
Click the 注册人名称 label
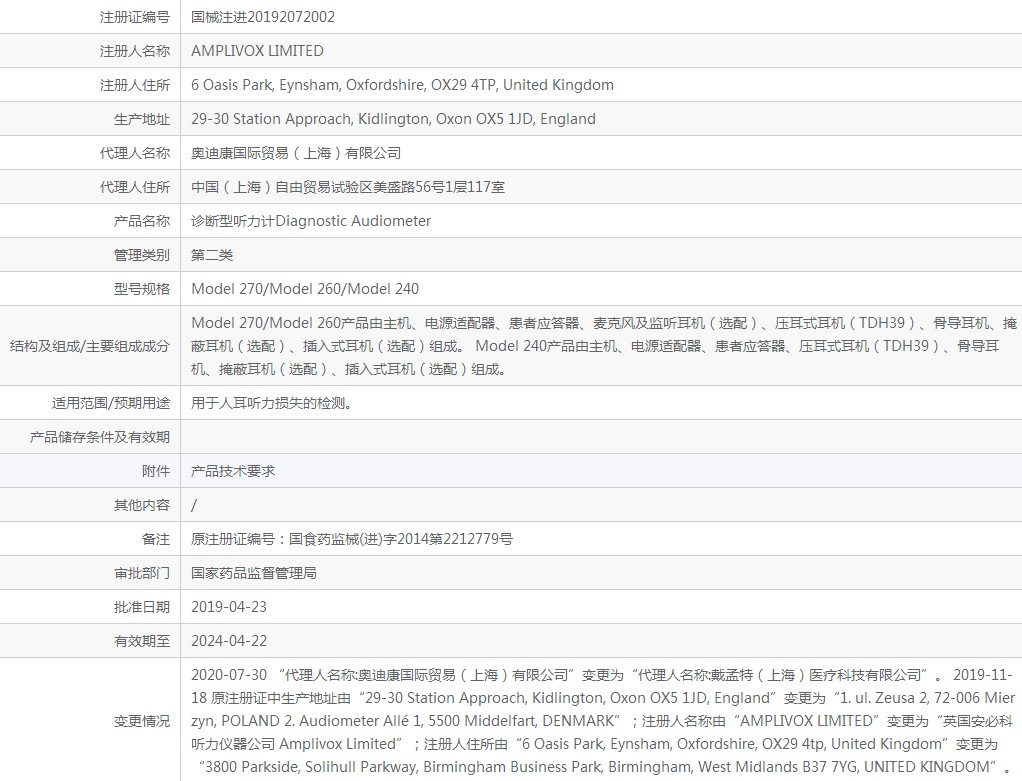pyautogui.click(x=134, y=51)
